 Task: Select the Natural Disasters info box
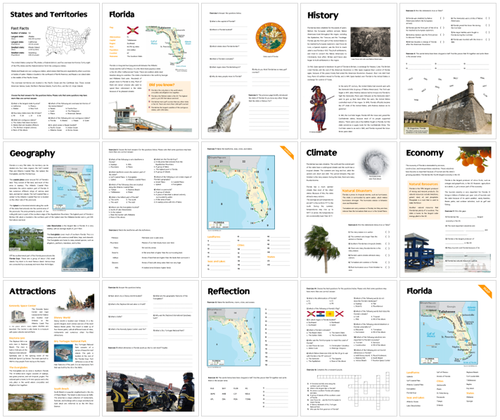click(365, 201)
